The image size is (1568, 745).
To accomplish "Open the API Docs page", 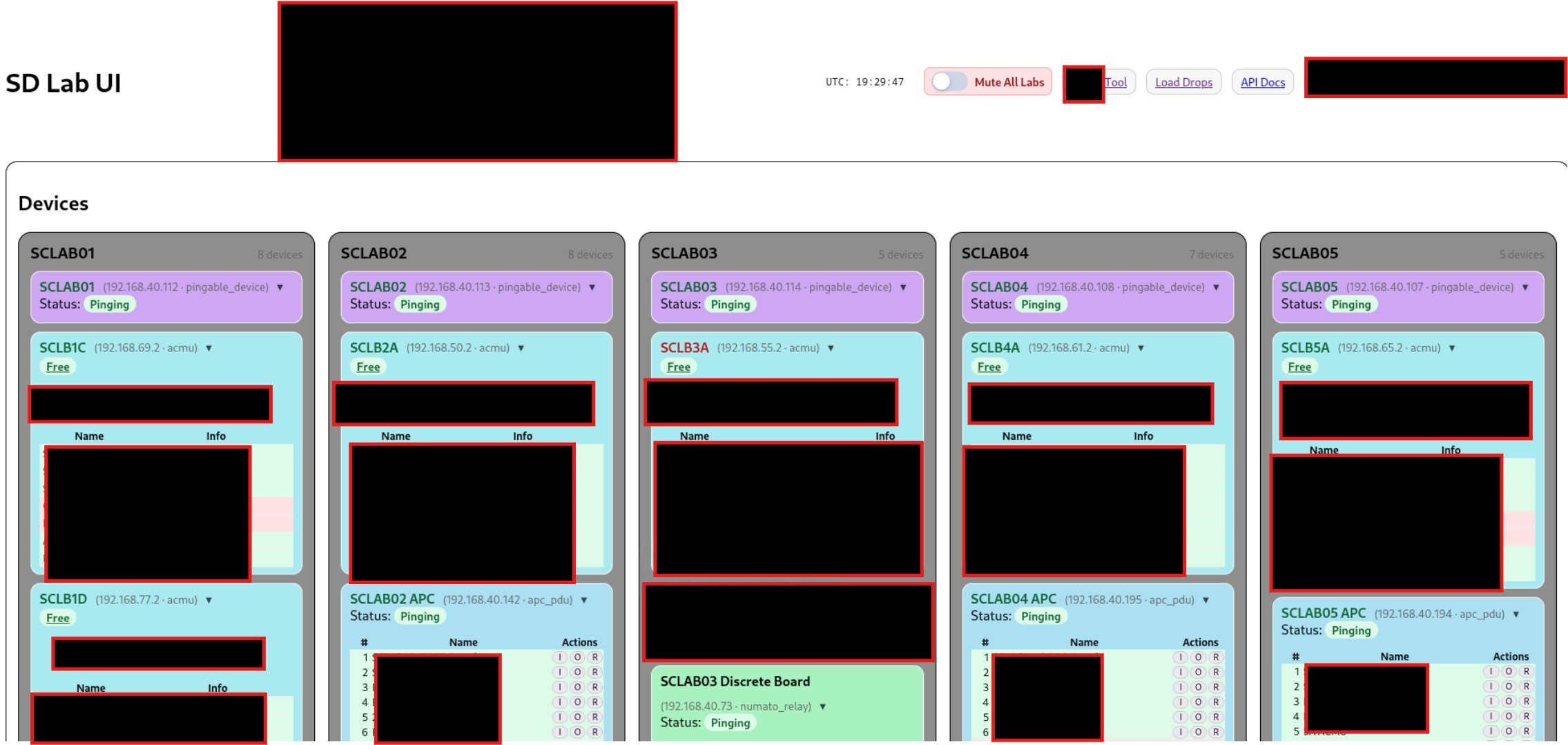I will pos(1262,81).
